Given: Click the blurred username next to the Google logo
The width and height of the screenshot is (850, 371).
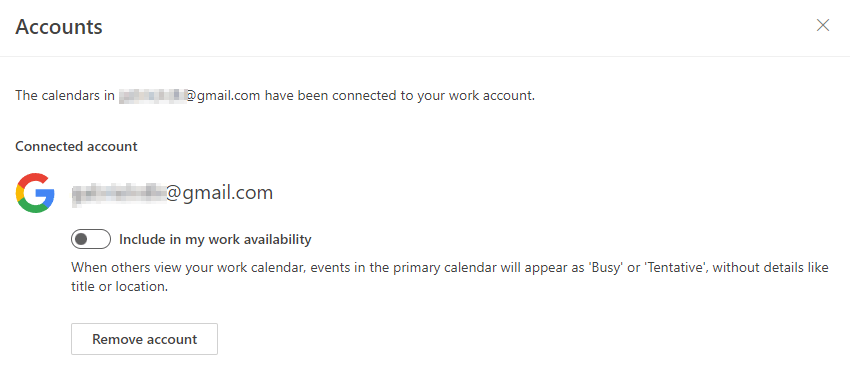Looking at the screenshot, I should 118,193.
